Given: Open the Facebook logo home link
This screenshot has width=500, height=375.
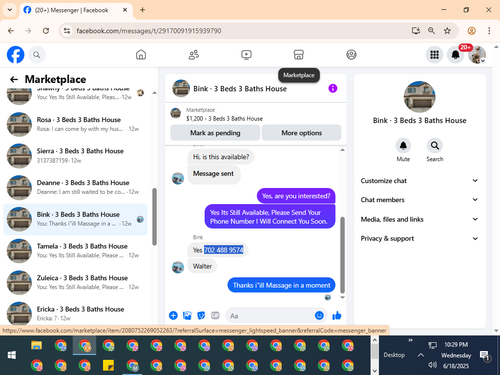Looking at the screenshot, I should (15, 55).
